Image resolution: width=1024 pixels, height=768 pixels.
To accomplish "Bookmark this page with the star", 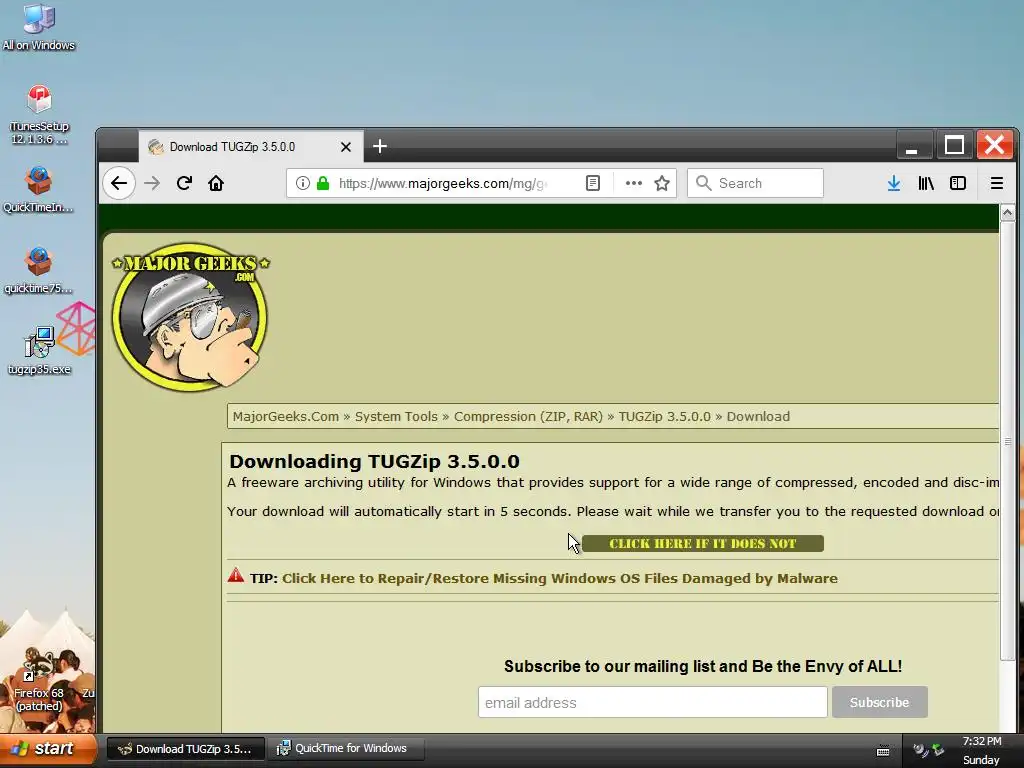I will coord(662,184).
